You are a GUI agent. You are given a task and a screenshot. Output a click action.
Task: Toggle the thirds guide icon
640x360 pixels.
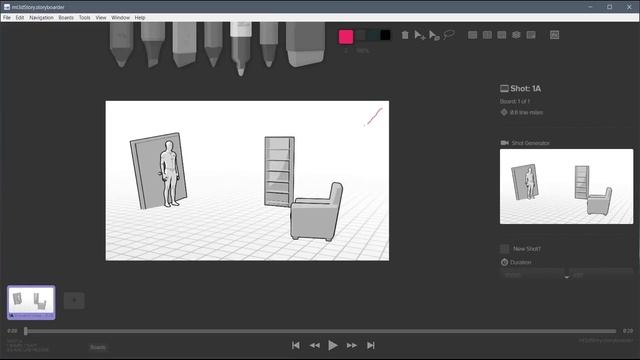point(502,35)
